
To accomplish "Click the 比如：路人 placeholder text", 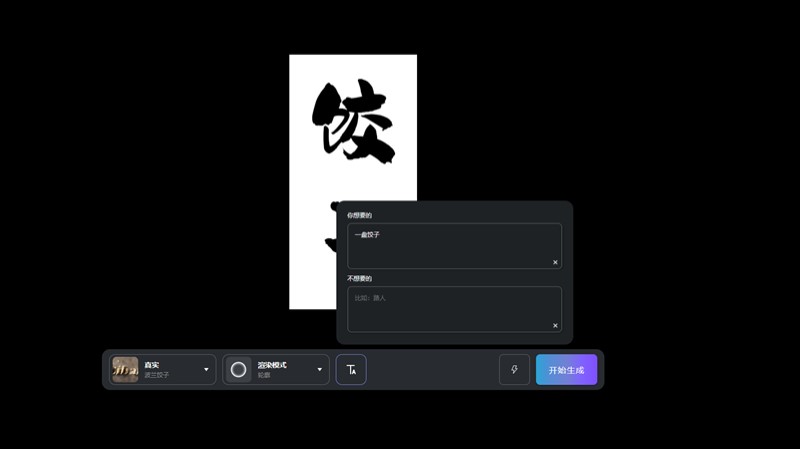I will [370, 298].
